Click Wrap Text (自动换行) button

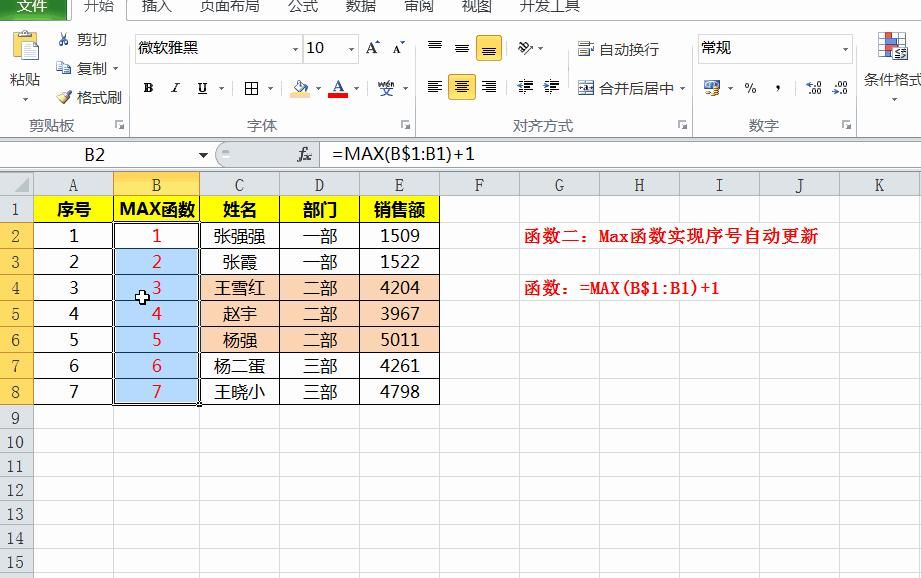618,49
